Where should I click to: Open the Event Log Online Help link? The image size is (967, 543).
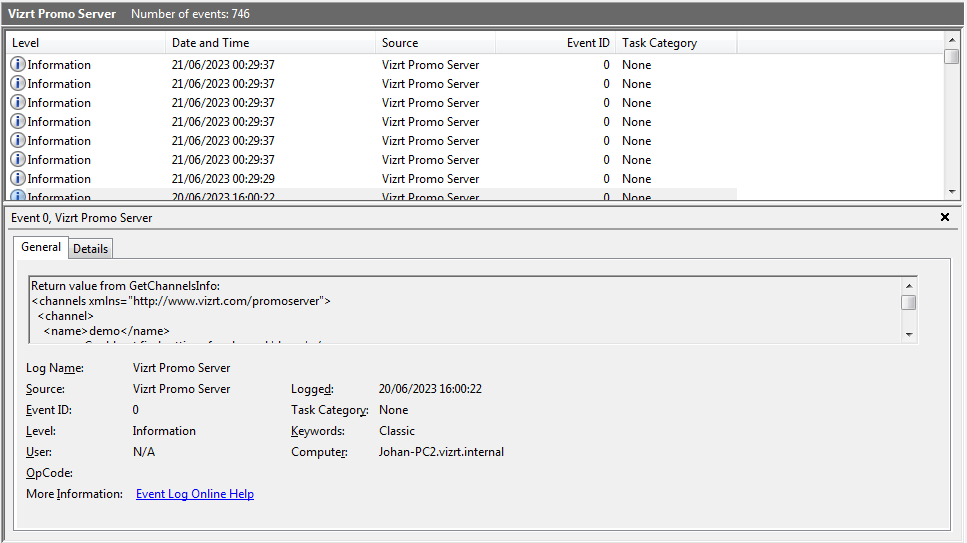coord(195,494)
